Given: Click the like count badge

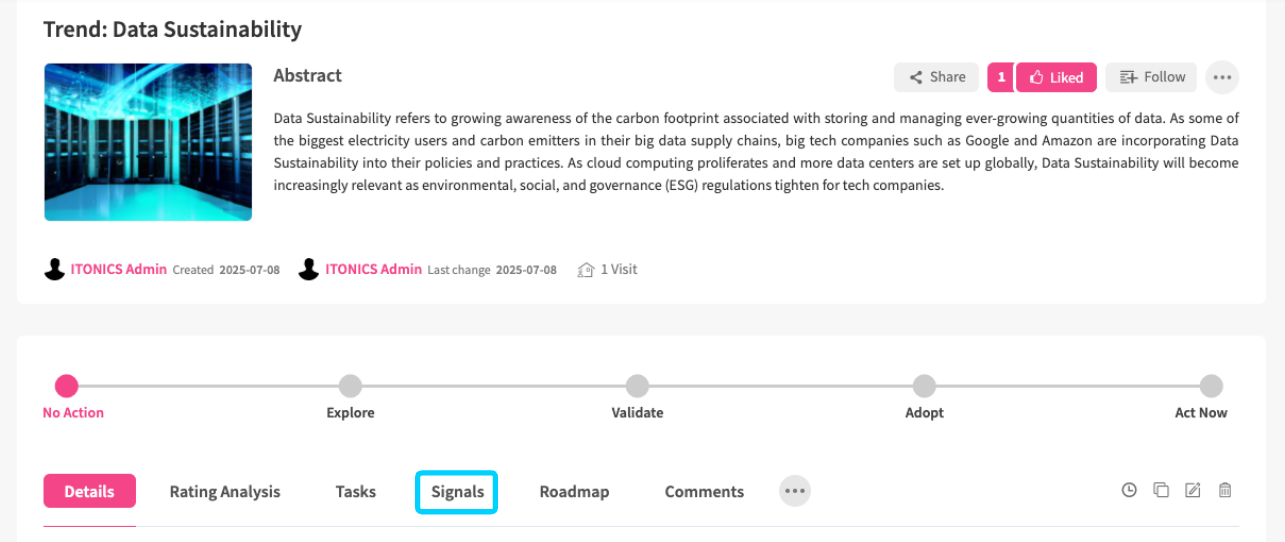Looking at the screenshot, I should (x=1001, y=77).
